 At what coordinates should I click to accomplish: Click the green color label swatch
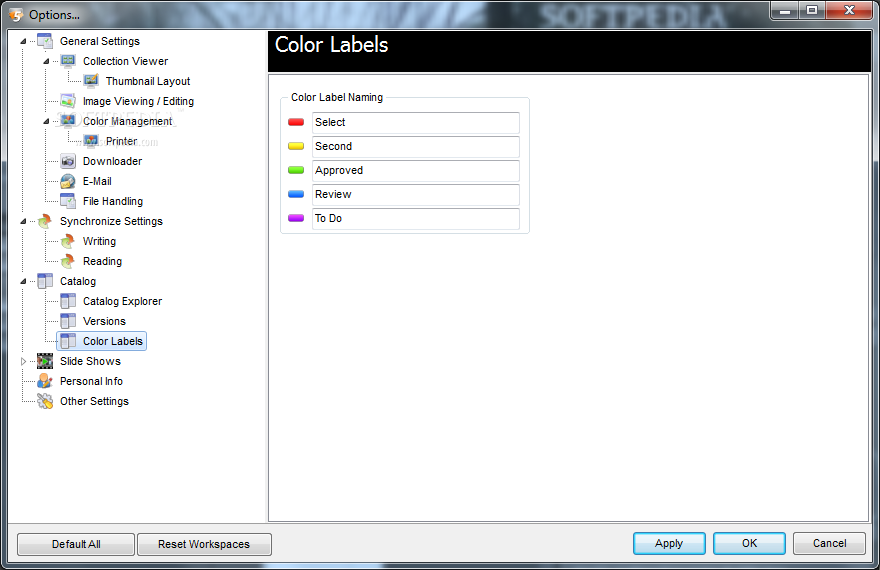point(296,170)
